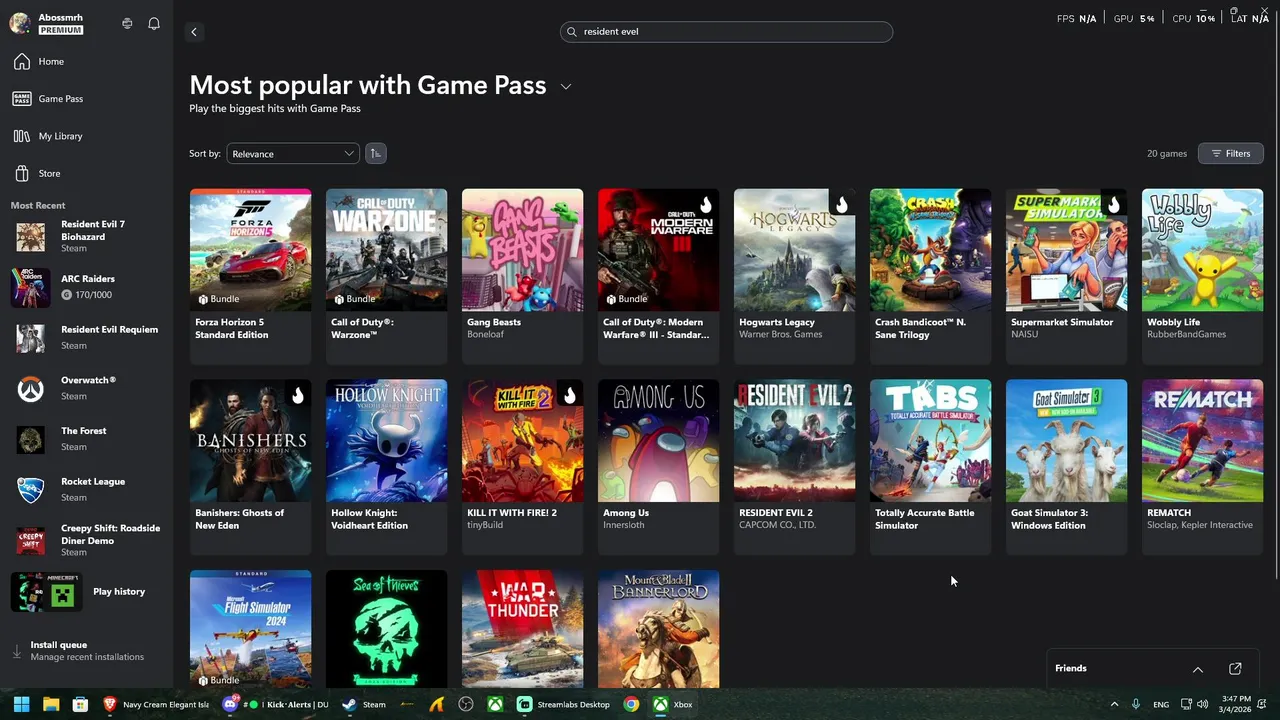Select the Wobbly Life tile
1280x720 pixels.
(1202, 276)
